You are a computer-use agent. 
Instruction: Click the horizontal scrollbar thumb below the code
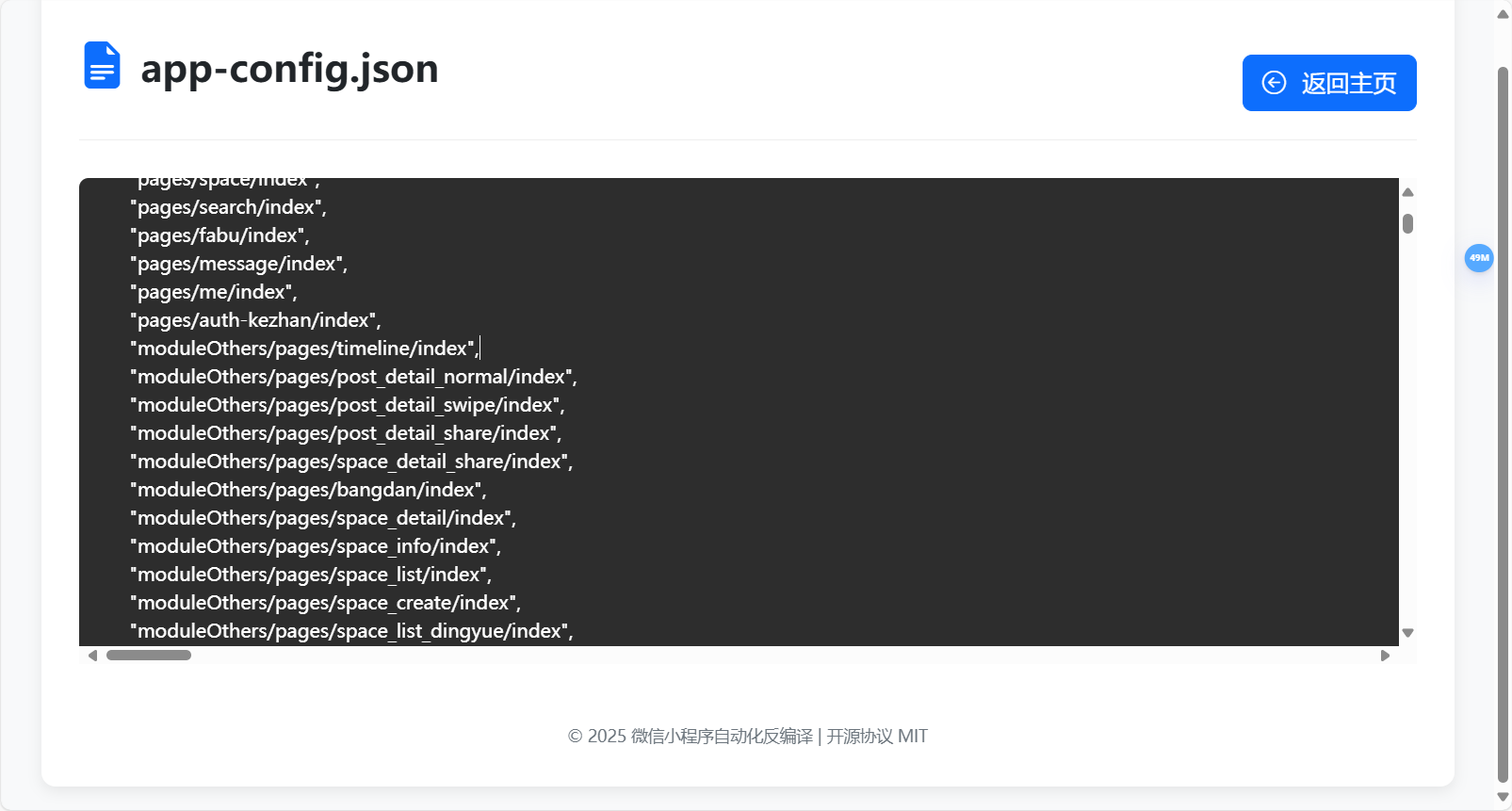148,655
